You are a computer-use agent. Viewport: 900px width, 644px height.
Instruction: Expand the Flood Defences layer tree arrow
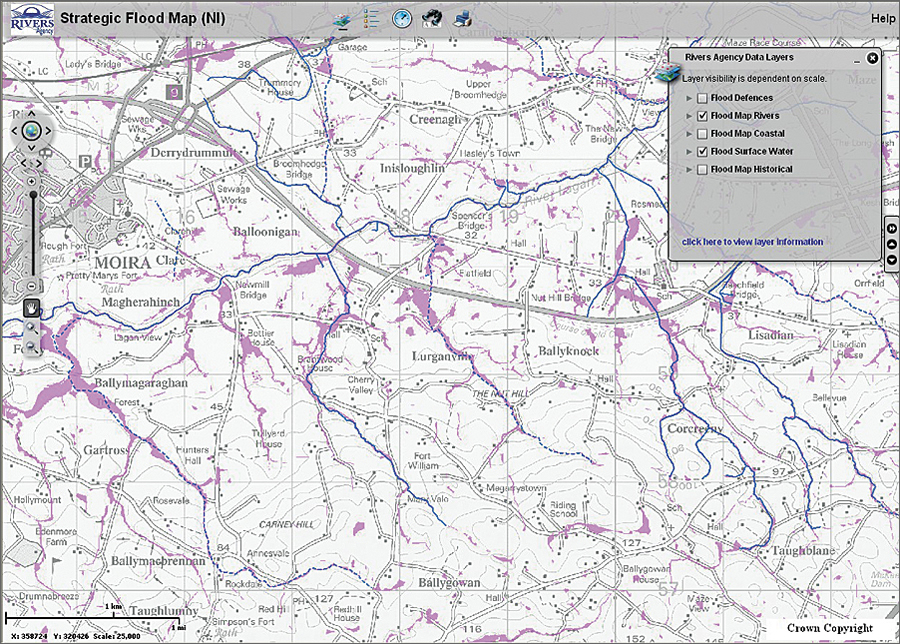click(x=689, y=98)
